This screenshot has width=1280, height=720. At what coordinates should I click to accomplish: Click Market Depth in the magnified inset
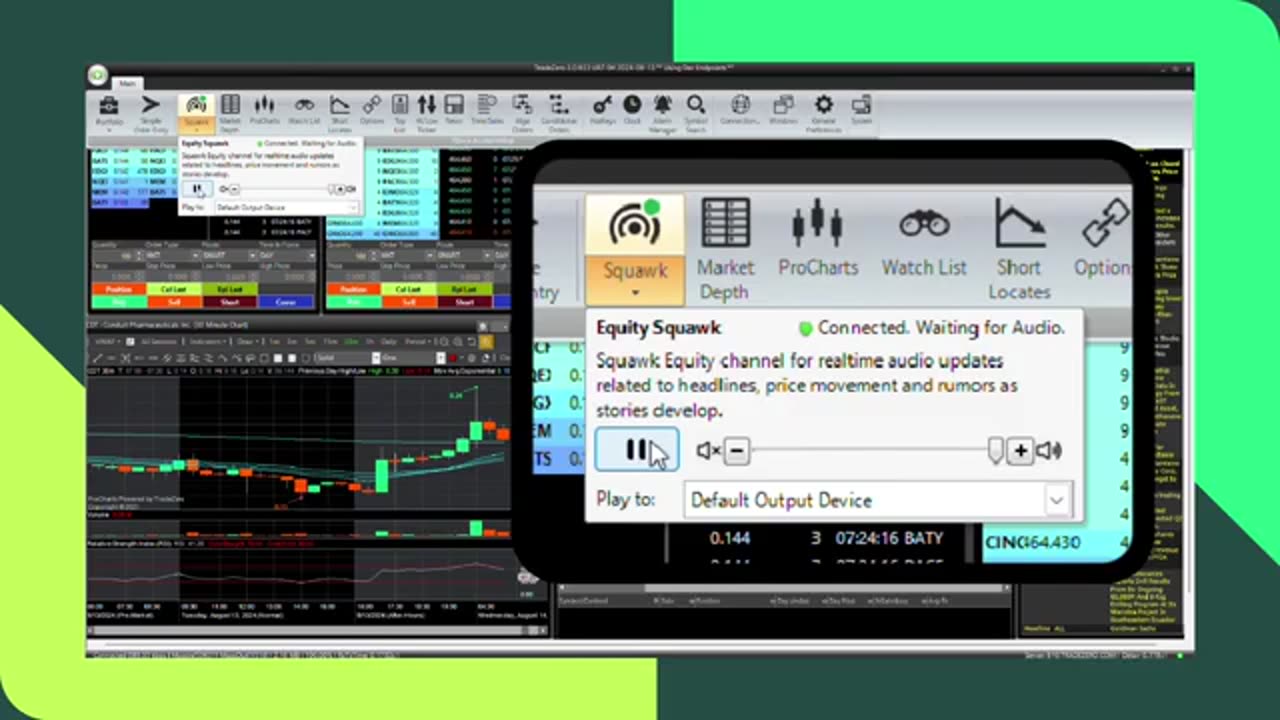(725, 250)
